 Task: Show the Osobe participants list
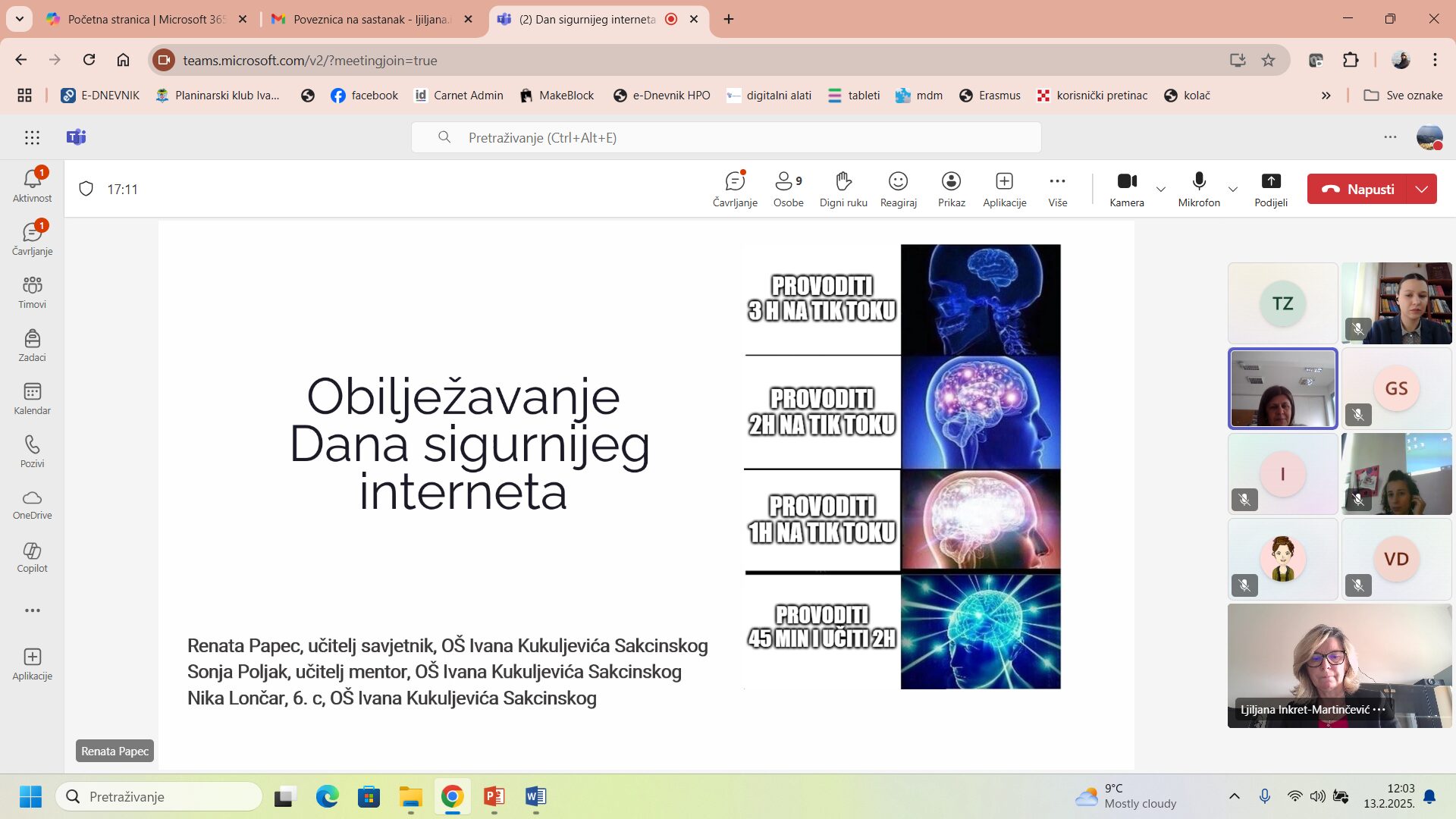point(788,189)
